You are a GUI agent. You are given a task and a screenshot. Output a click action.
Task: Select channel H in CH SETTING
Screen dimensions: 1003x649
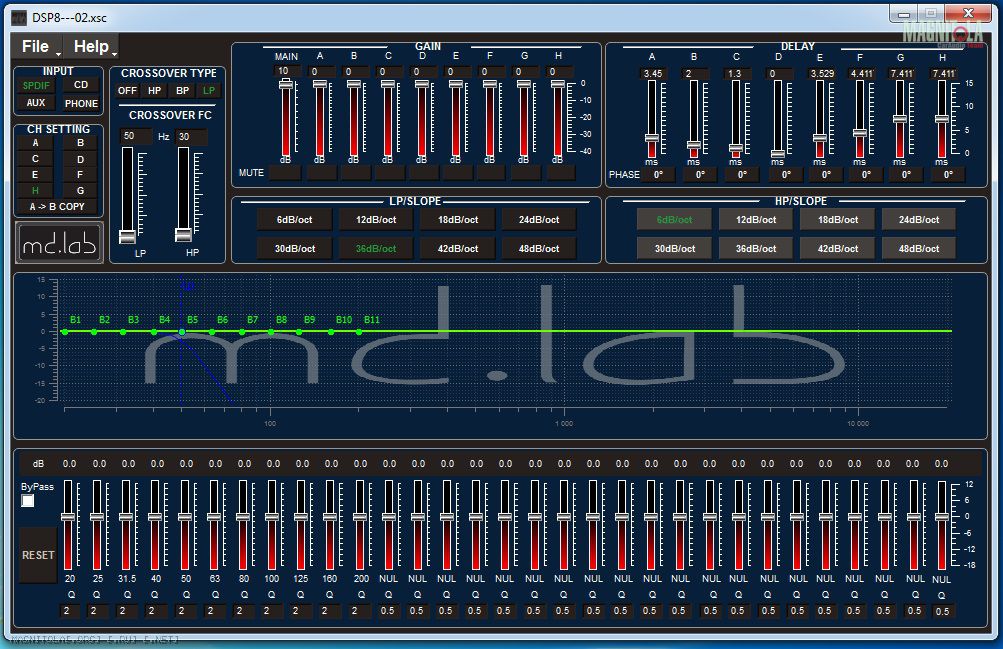pos(35,191)
